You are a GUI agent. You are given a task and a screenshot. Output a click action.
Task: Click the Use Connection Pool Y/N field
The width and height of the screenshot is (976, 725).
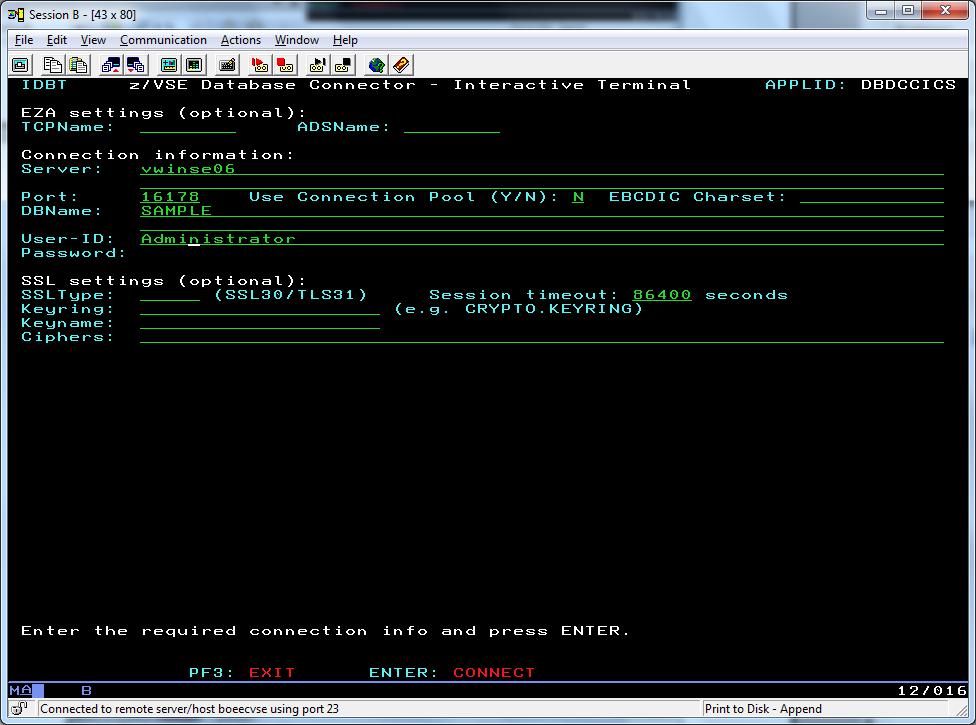tap(578, 197)
